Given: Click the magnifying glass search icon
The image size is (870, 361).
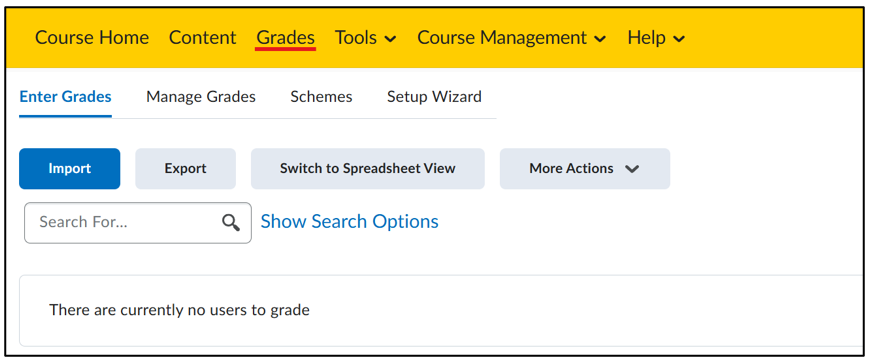Looking at the screenshot, I should (231, 222).
